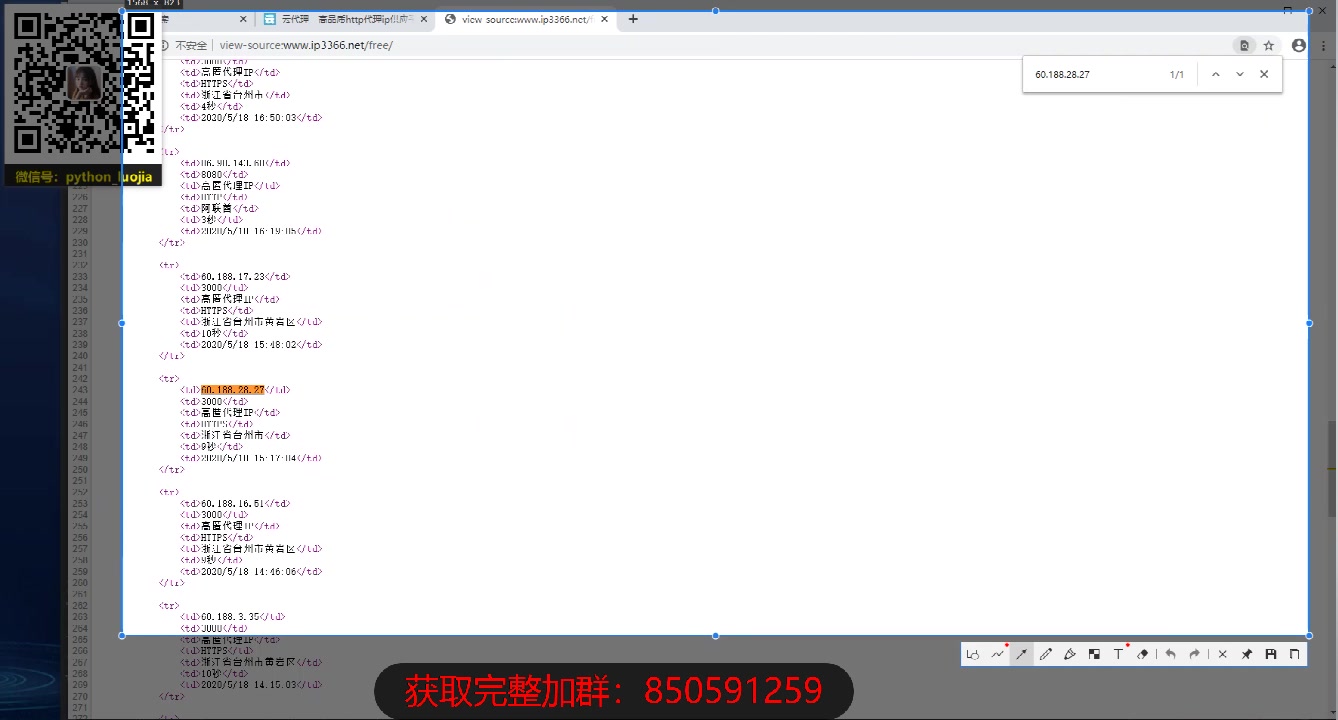This screenshot has height=720, width=1338.
Task: Select the polyline drawing tool
Action: click(x=998, y=654)
